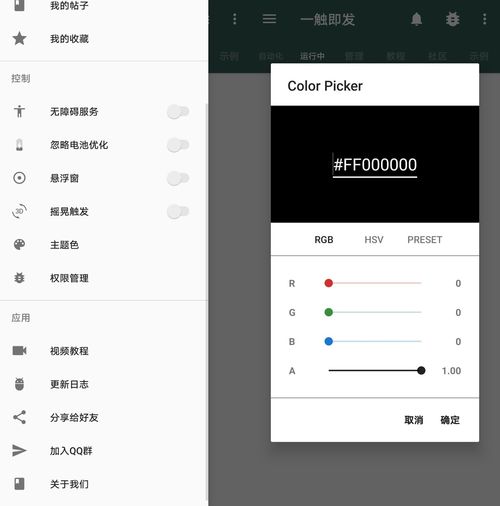The height and width of the screenshot is (506, 500).
Task: Turn on the 悬浮窗 switch
Action: click(x=178, y=178)
